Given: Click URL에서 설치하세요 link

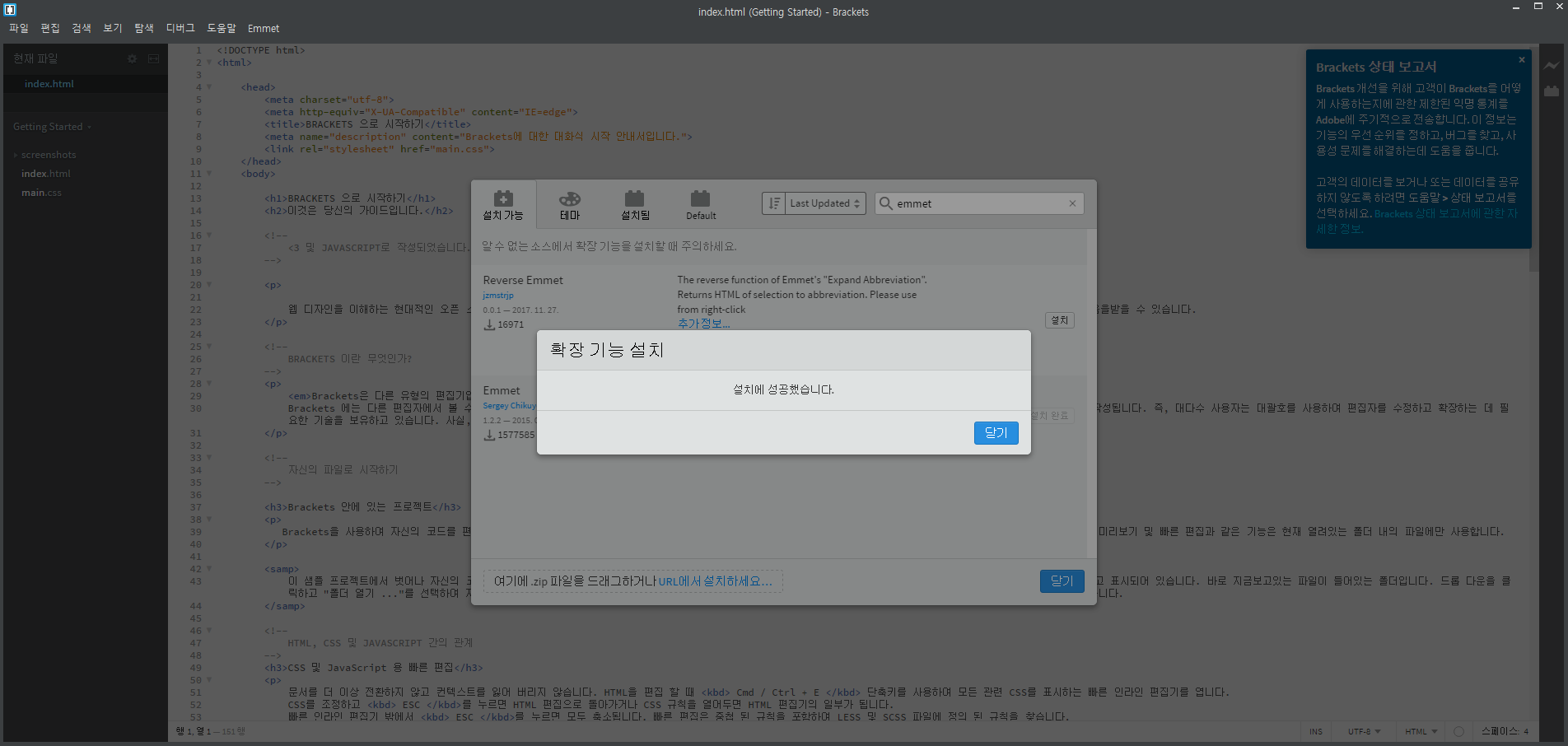Looking at the screenshot, I should point(715,581).
